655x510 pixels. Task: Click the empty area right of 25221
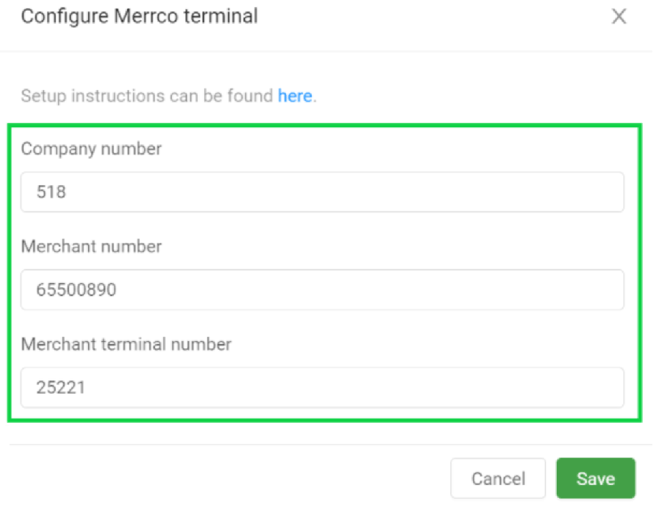(400, 387)
